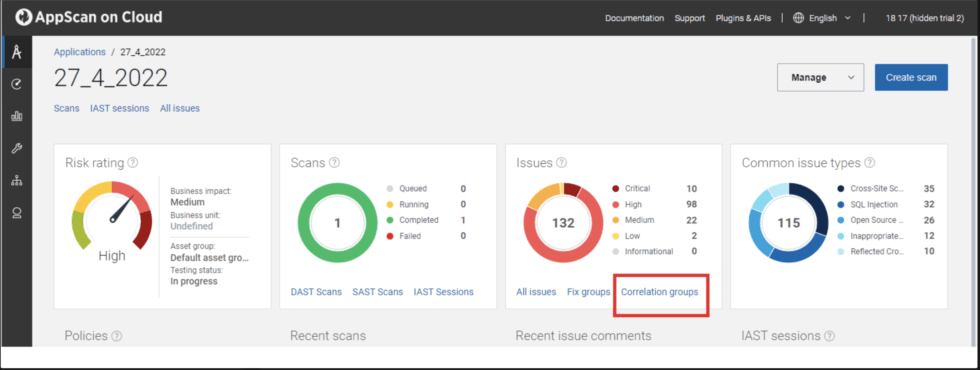This screenshot has height=370, width=980.
Task: Open the English language selector
Action: click(822, 18)
